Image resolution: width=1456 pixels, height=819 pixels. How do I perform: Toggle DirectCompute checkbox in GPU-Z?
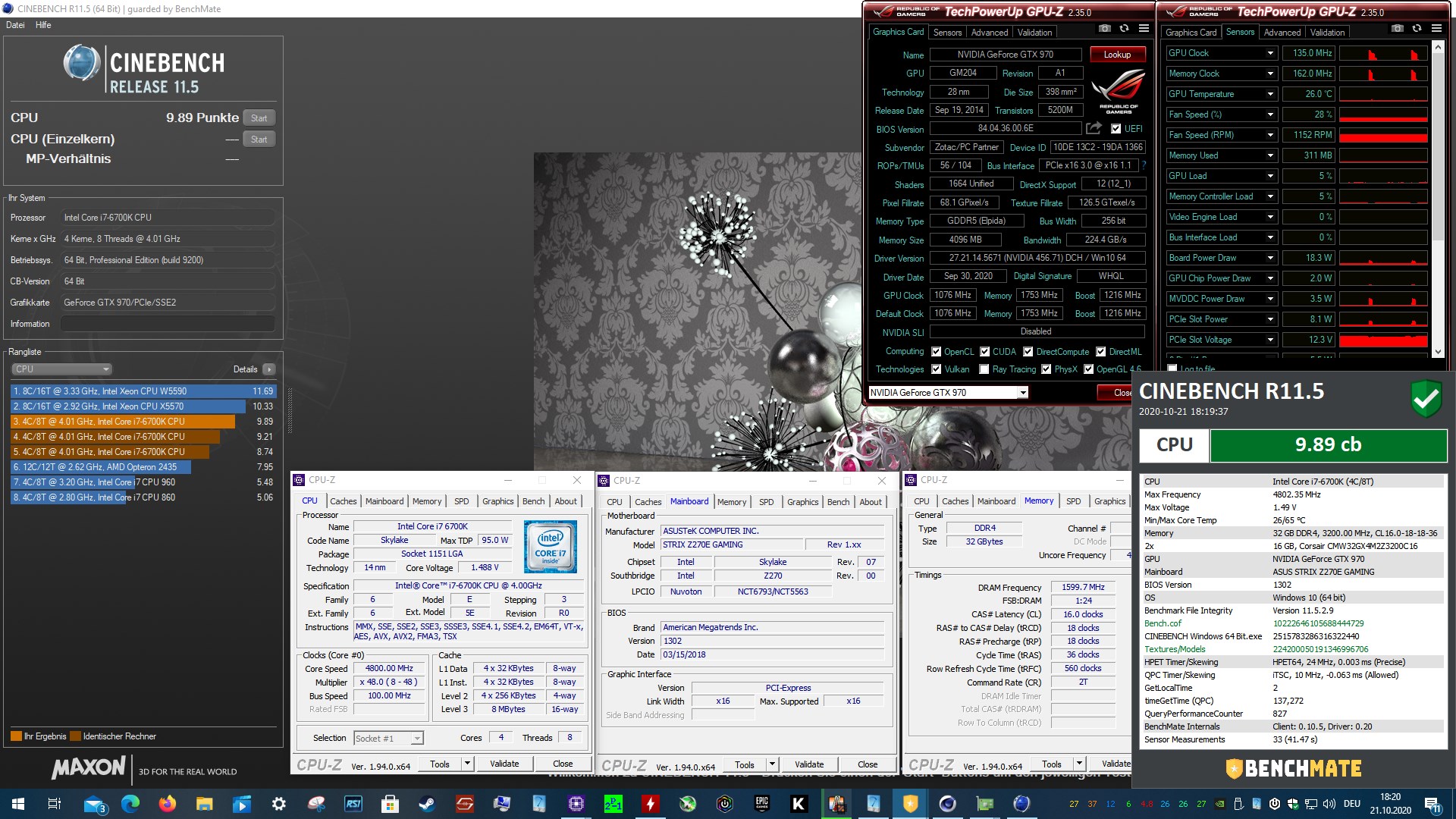[x=1028, y=352]
